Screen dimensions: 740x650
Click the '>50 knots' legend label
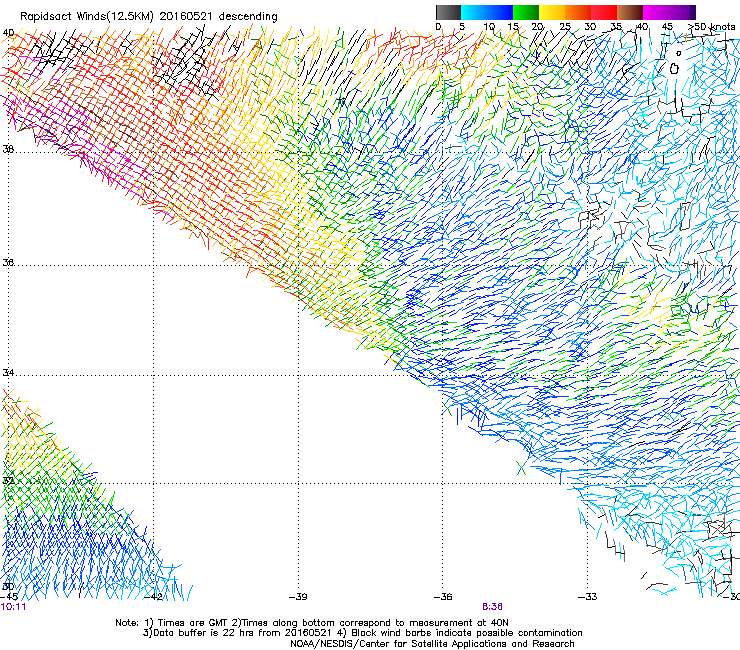(712, 27)
